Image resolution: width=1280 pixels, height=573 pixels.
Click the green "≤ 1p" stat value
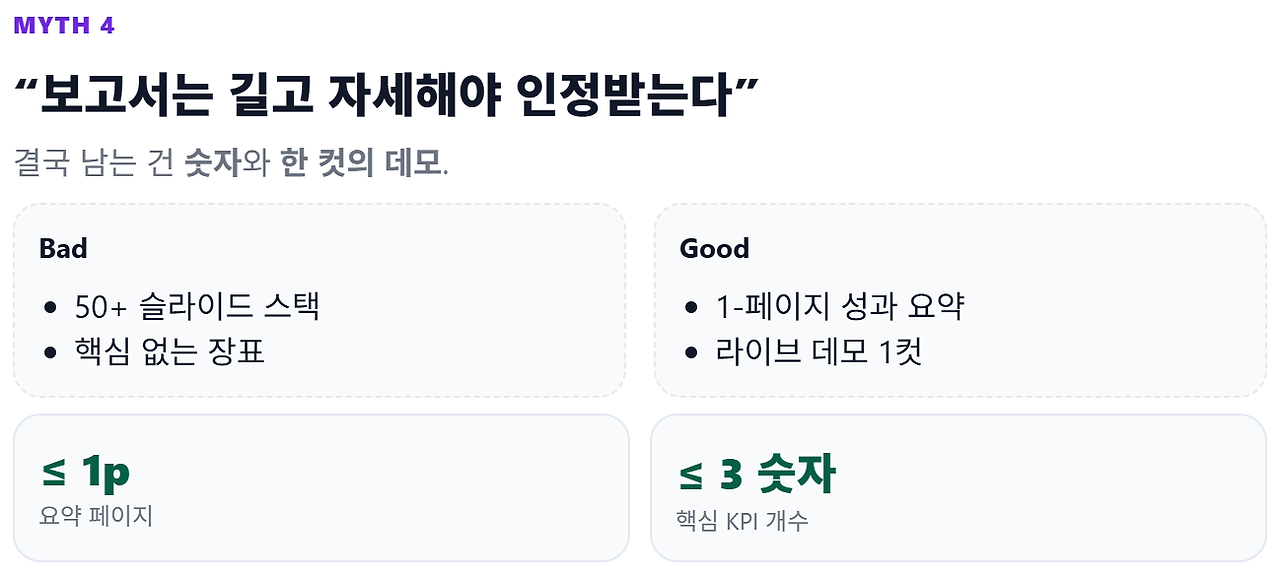pos(86,472)
